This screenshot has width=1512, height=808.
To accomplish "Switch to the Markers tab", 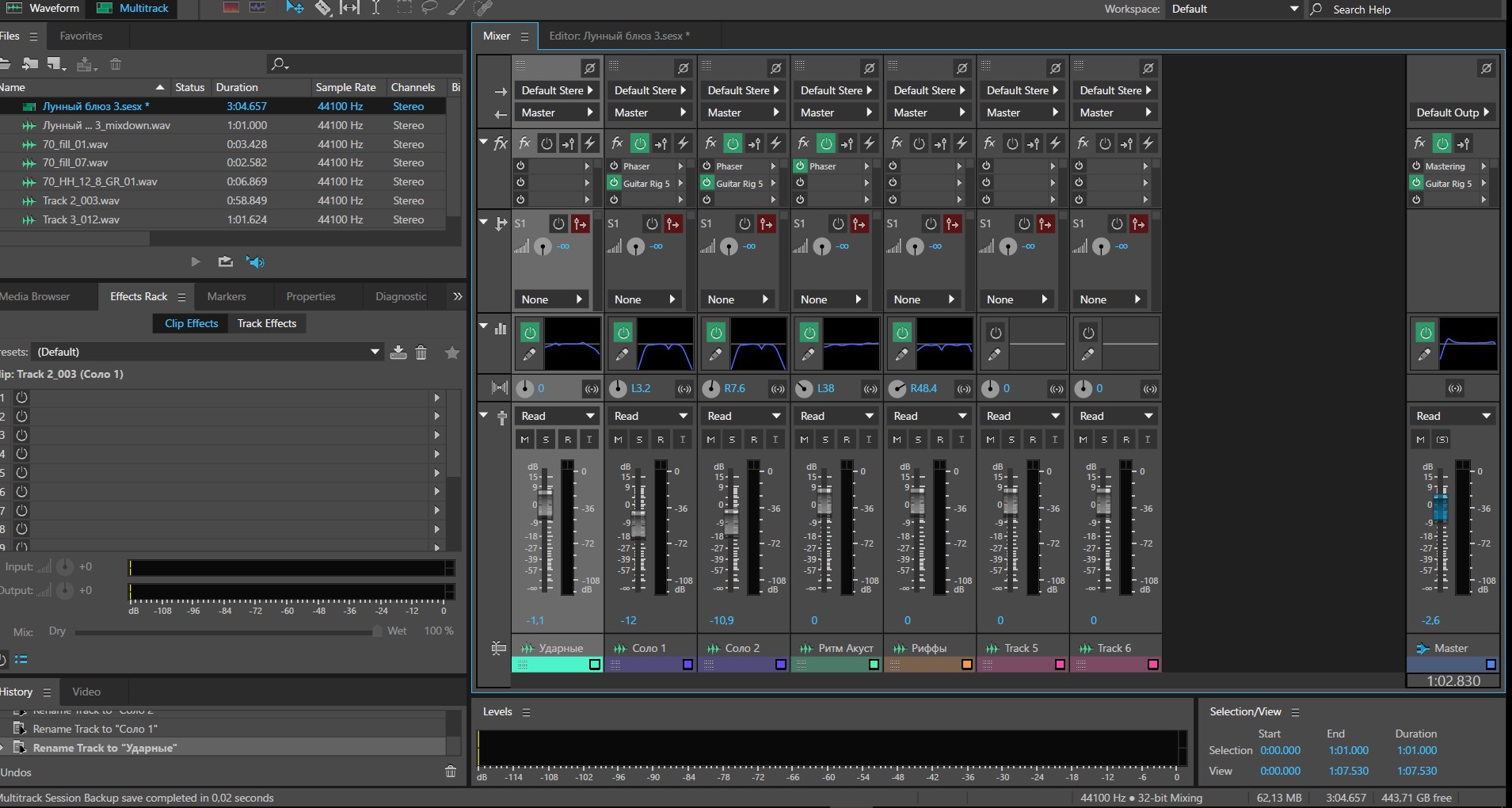I will (227, 296).
